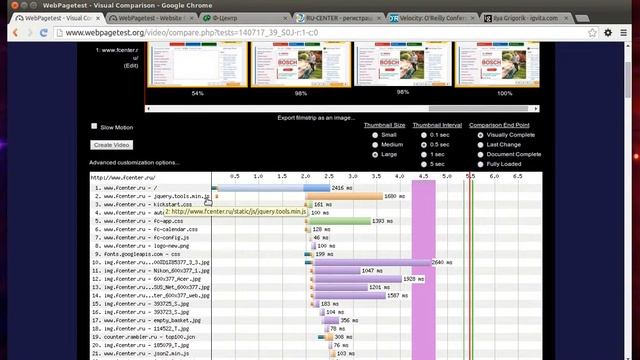Image resolution: width=640 pixels, height=360 pixels.
Task: Click waterfall row 19 counter.rambler.ru
Action: coord(144,337)
